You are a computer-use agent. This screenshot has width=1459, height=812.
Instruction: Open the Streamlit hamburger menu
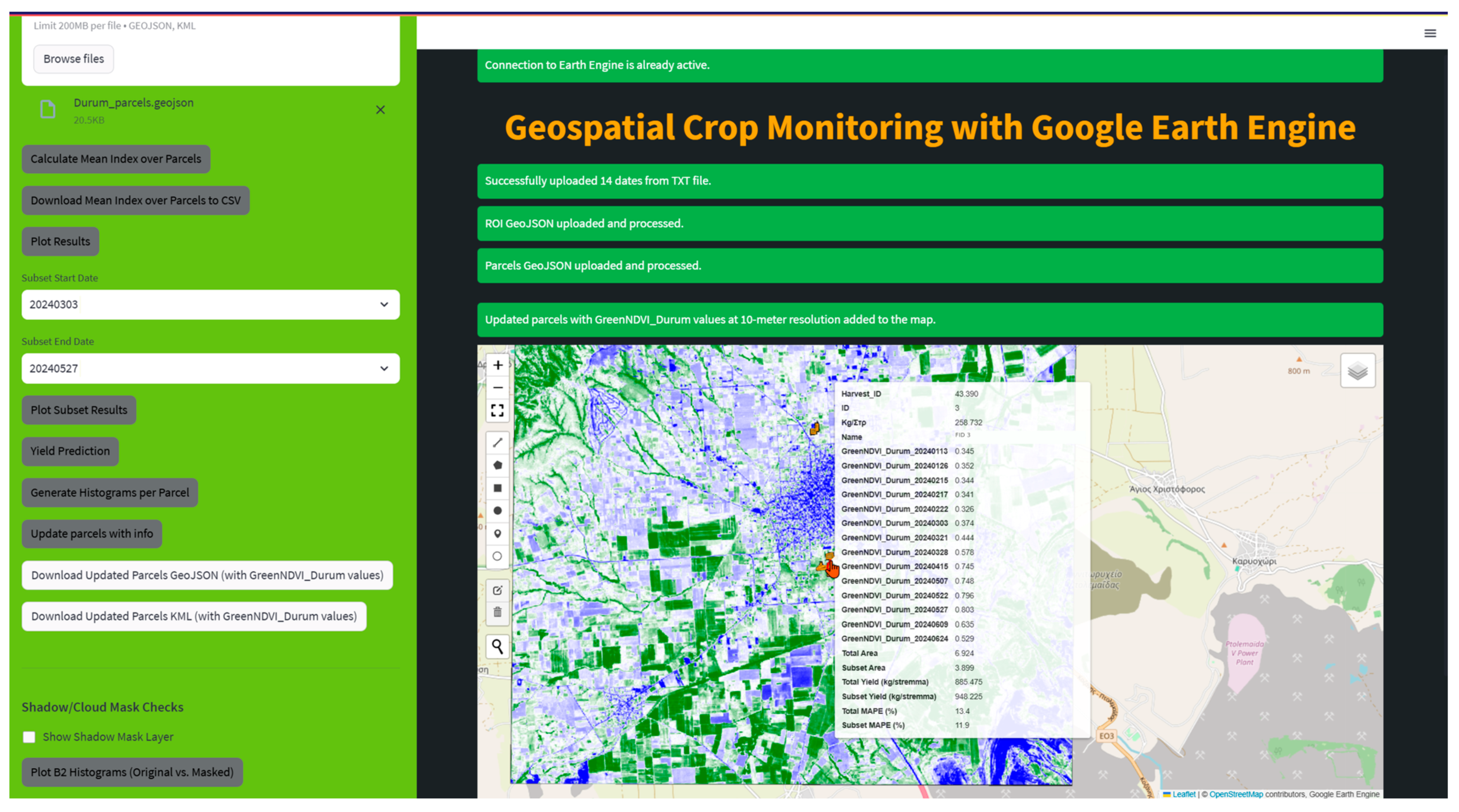point(1429,33)
